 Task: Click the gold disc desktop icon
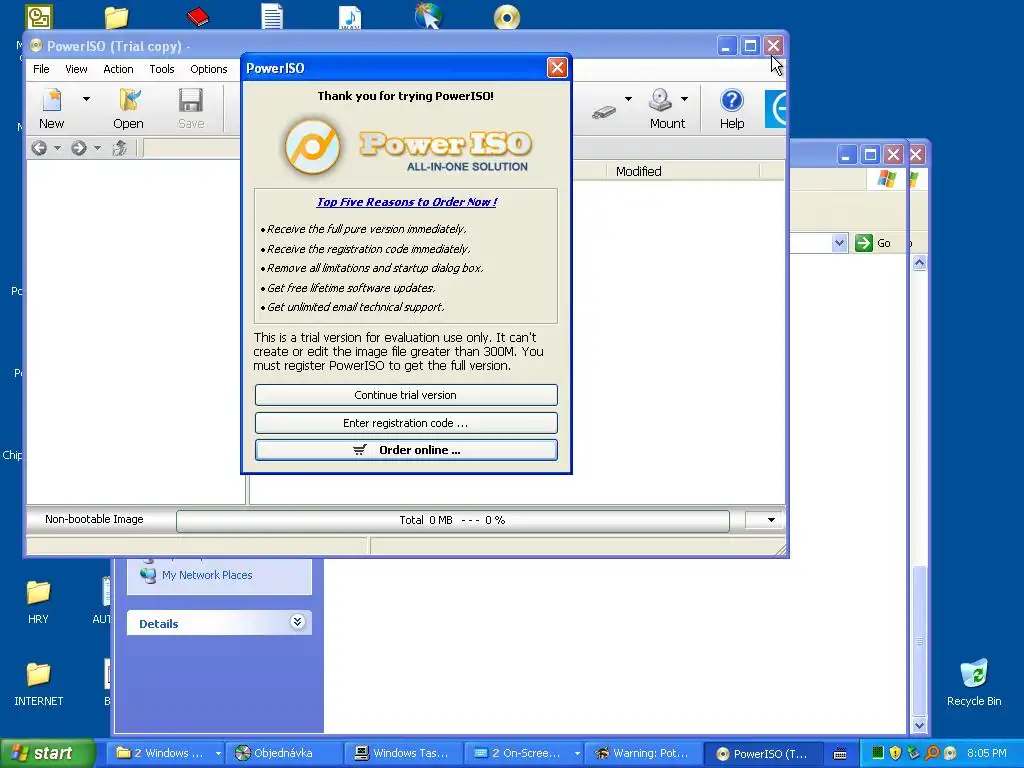point(507,17)
